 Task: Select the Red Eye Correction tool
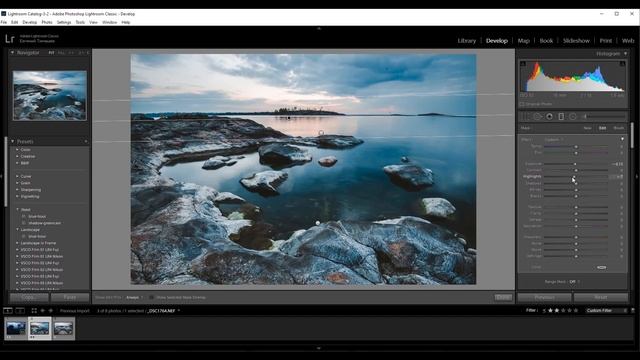tap(549, 117)
